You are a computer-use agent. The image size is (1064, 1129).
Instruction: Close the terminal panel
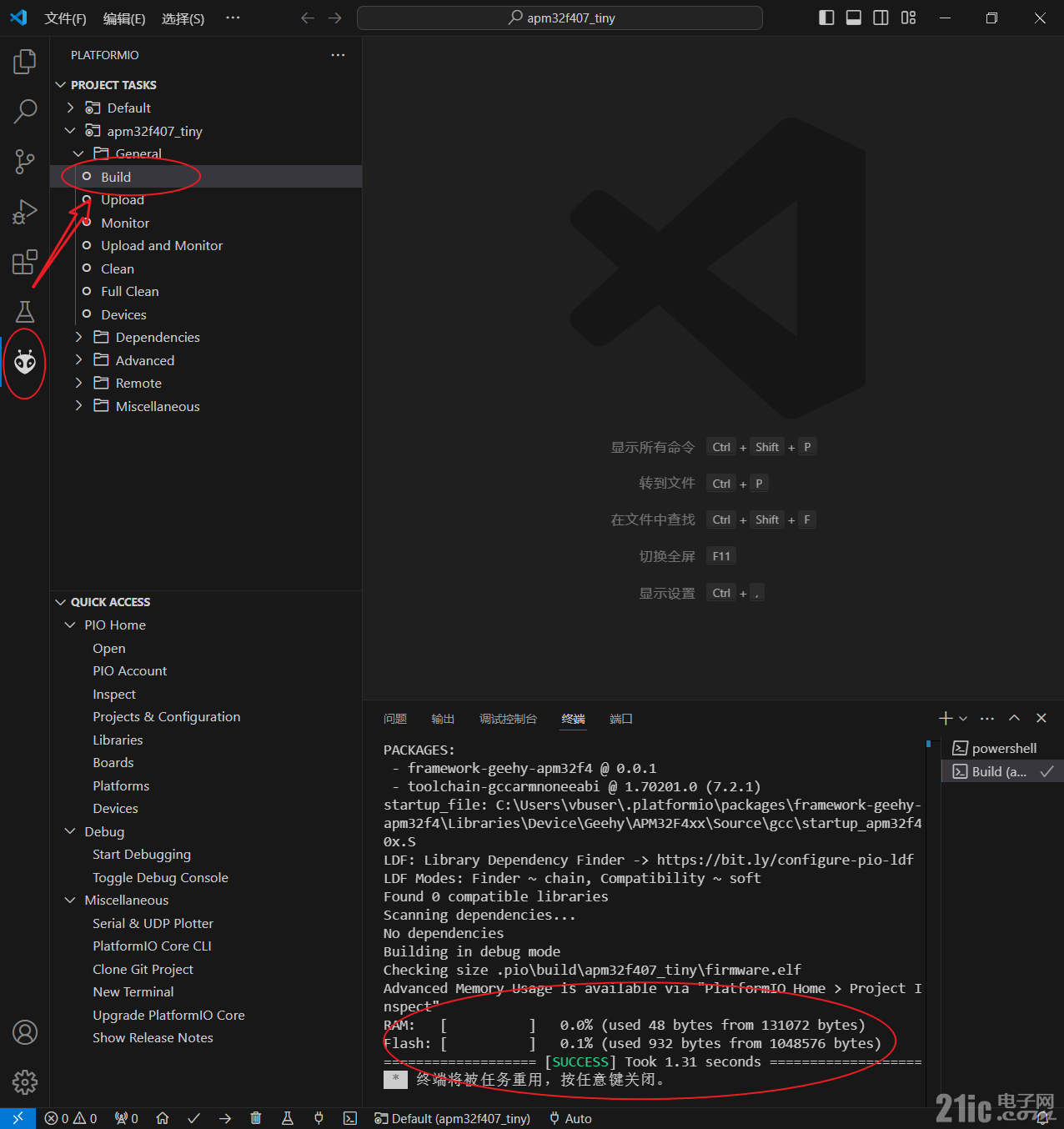pos(1041,718)
